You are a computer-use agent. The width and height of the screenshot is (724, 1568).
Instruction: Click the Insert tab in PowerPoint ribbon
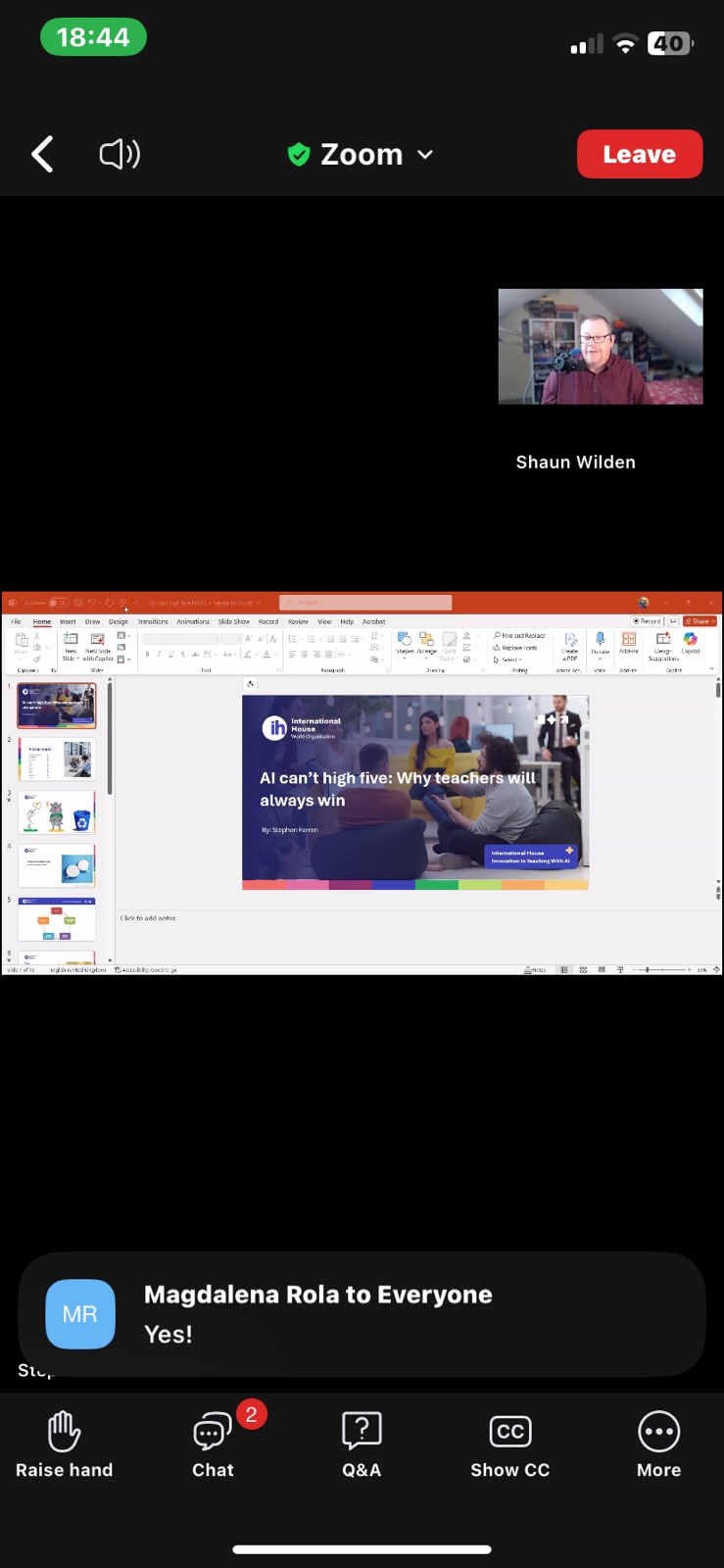68,621
